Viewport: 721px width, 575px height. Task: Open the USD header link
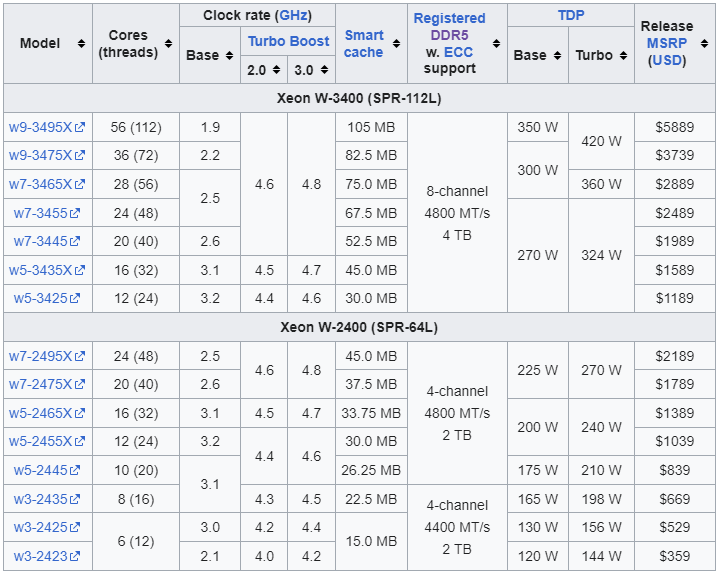[x=667, y=60]
